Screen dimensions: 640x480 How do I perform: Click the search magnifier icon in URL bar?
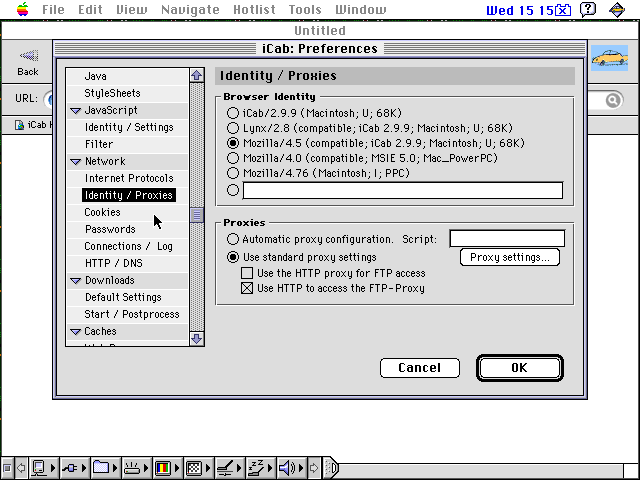click(x=613, y=100)
